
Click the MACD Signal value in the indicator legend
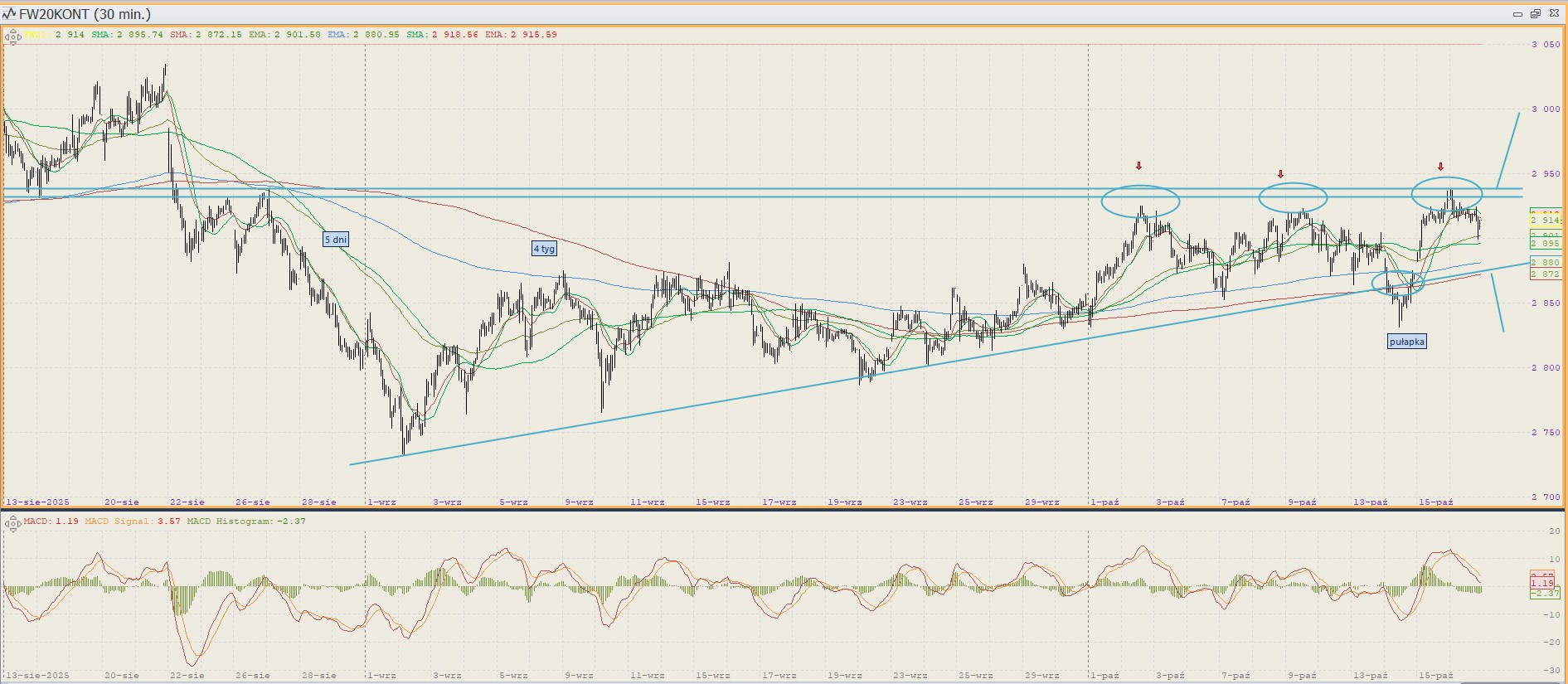(169, 521)
